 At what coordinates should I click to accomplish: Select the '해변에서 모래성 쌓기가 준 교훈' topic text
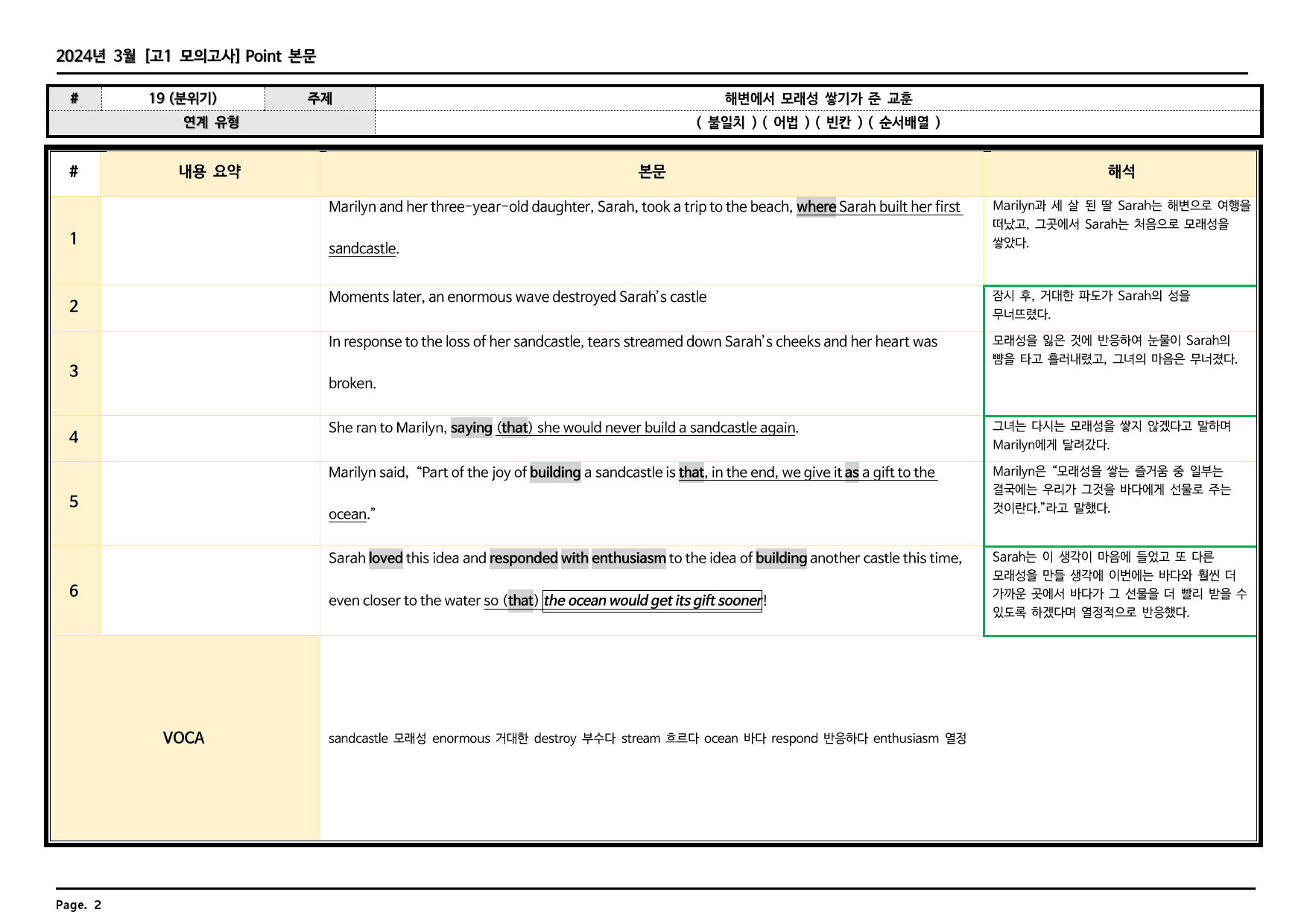coord(818,98)
